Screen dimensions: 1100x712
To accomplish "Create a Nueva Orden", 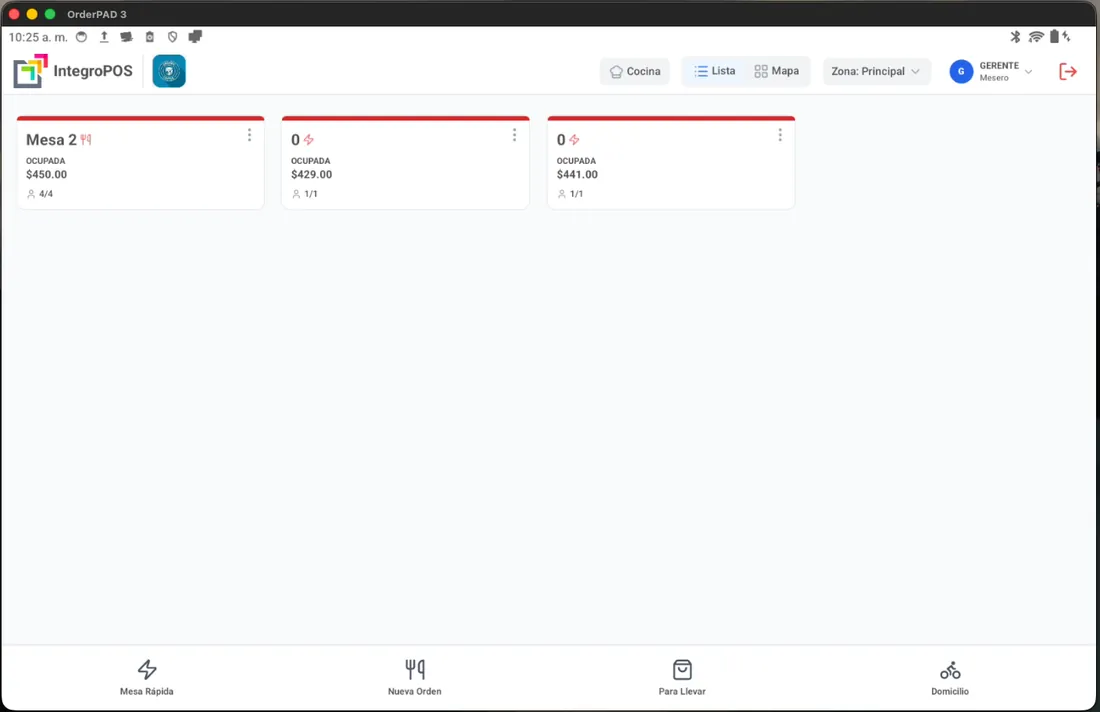I will tap(415, 678).
